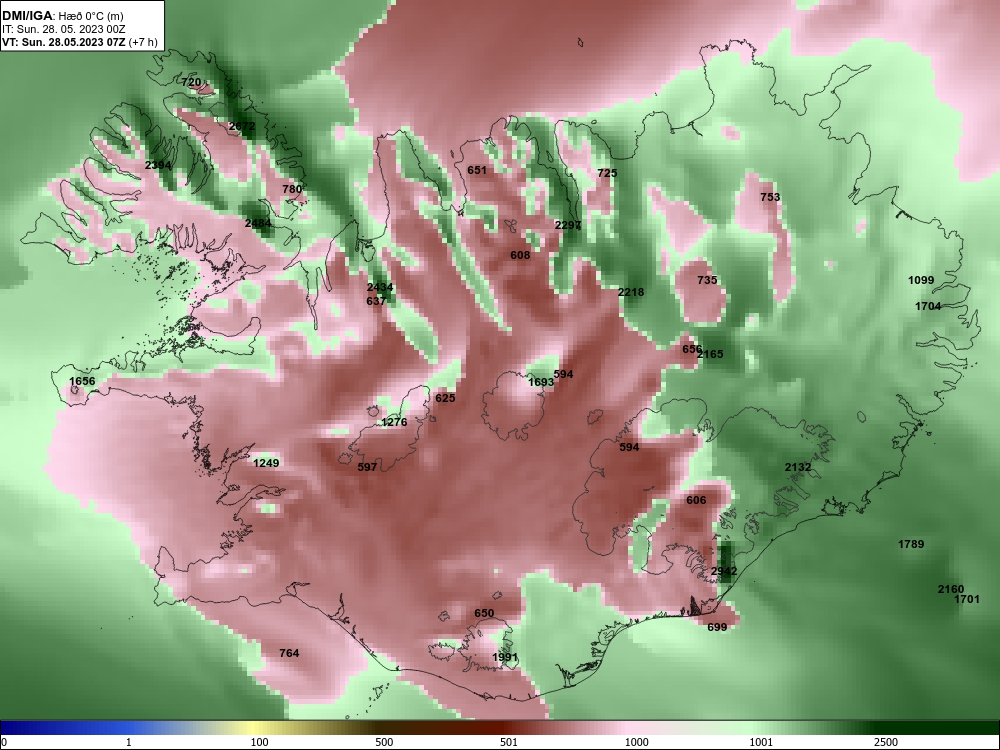The image size is (1000, 750).
Task: Pick the 753 map value
Action: click(770, 197)
